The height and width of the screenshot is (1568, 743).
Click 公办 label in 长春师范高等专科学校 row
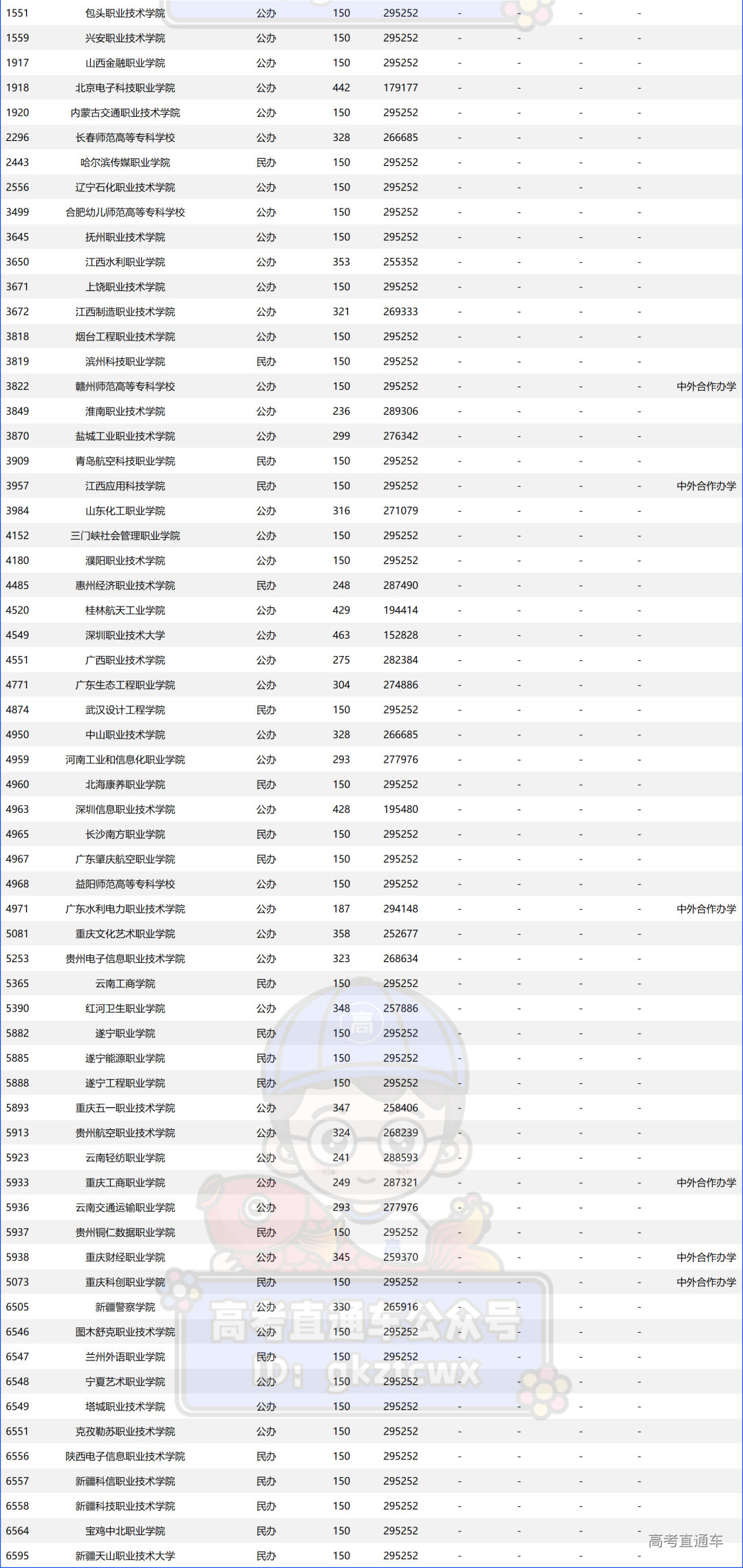(x=266, y=138)
